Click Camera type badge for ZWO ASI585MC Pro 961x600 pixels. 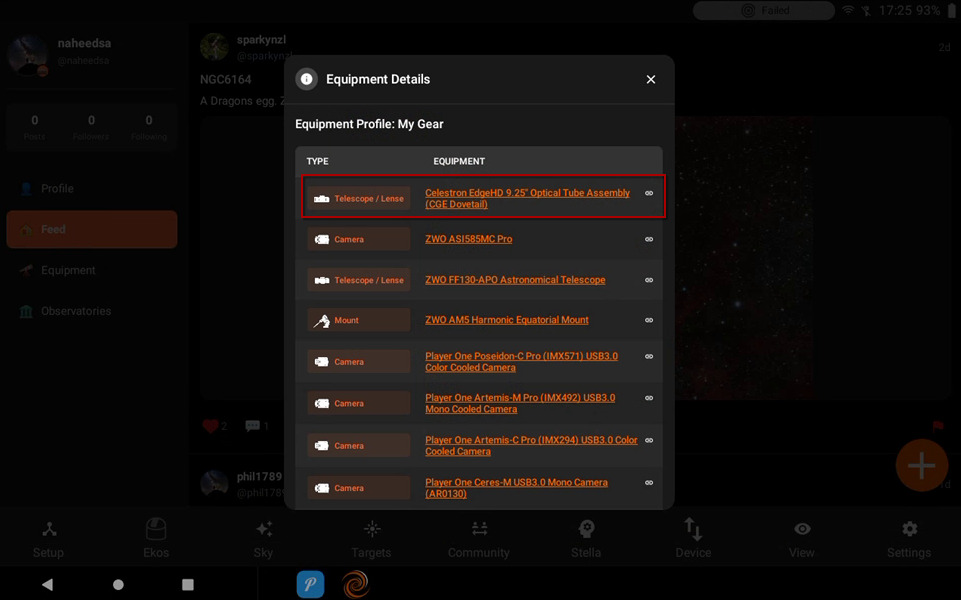pyautogui.click(x=359, y=239)
